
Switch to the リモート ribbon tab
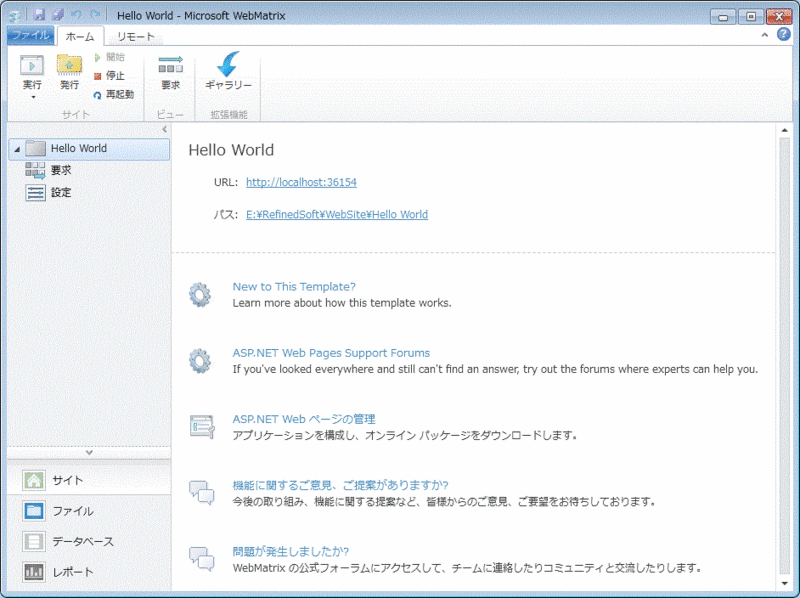135,36
